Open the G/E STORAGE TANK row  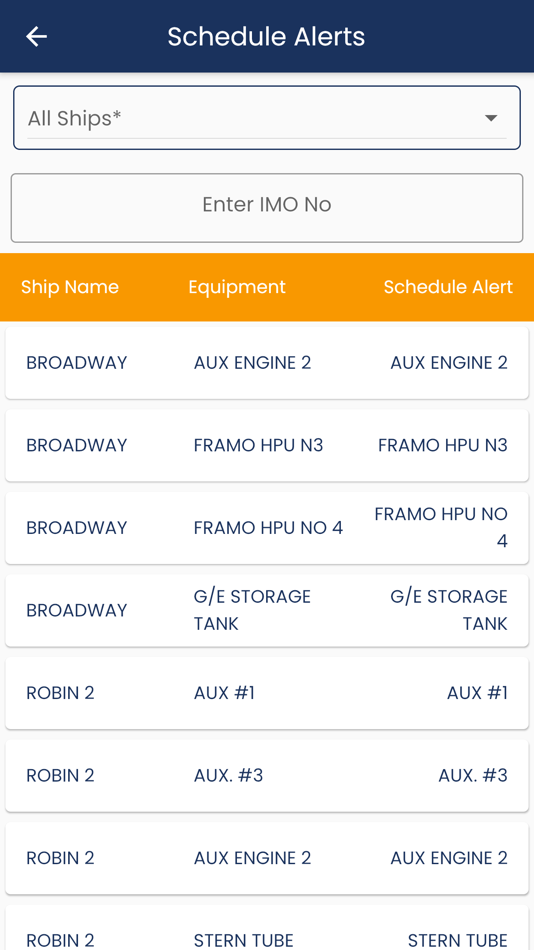(267, 610)
